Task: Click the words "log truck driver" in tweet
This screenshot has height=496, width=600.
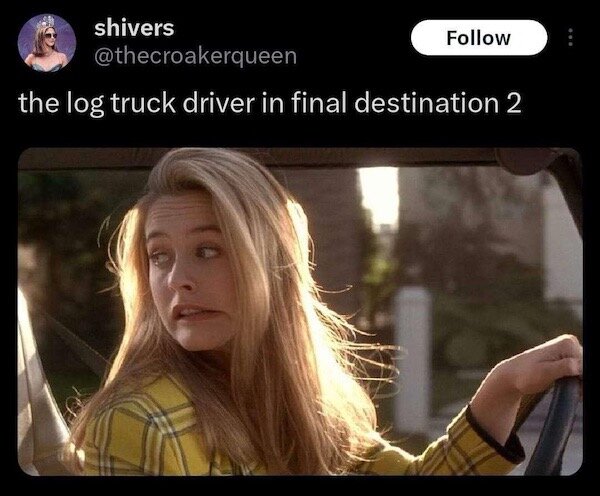Action: (160, 103)
